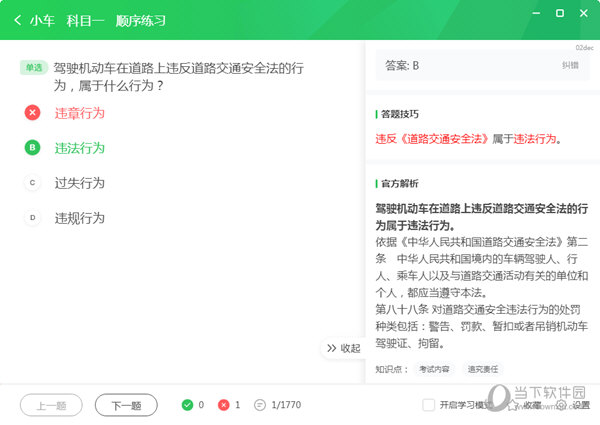Click the 顺序练习 title item

[x=139, y=20]
